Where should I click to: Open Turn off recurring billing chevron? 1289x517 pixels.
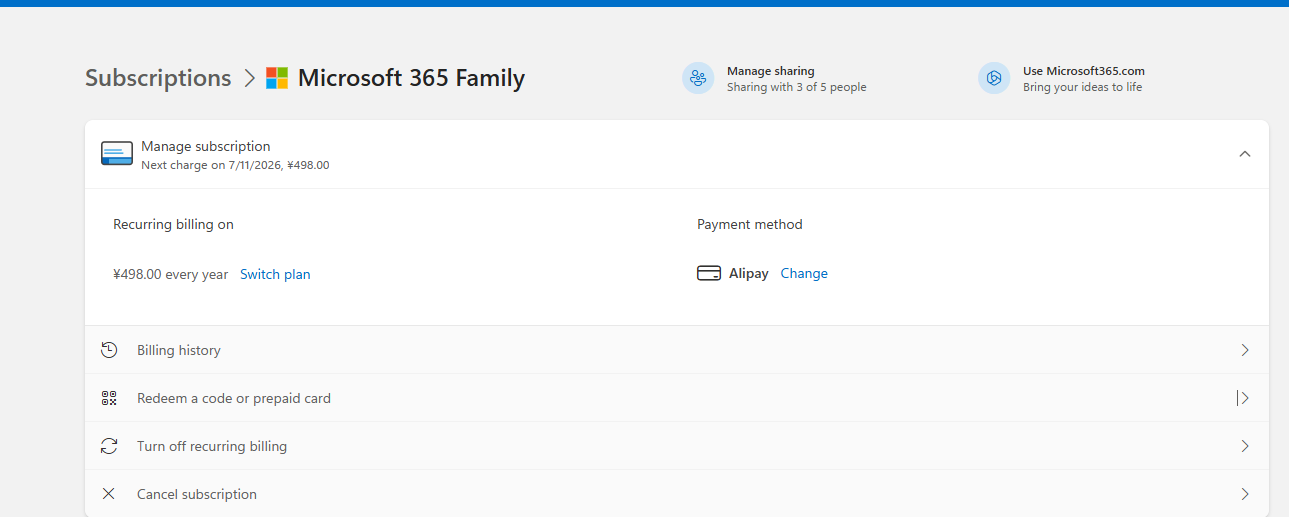(x=1245, y=446)
